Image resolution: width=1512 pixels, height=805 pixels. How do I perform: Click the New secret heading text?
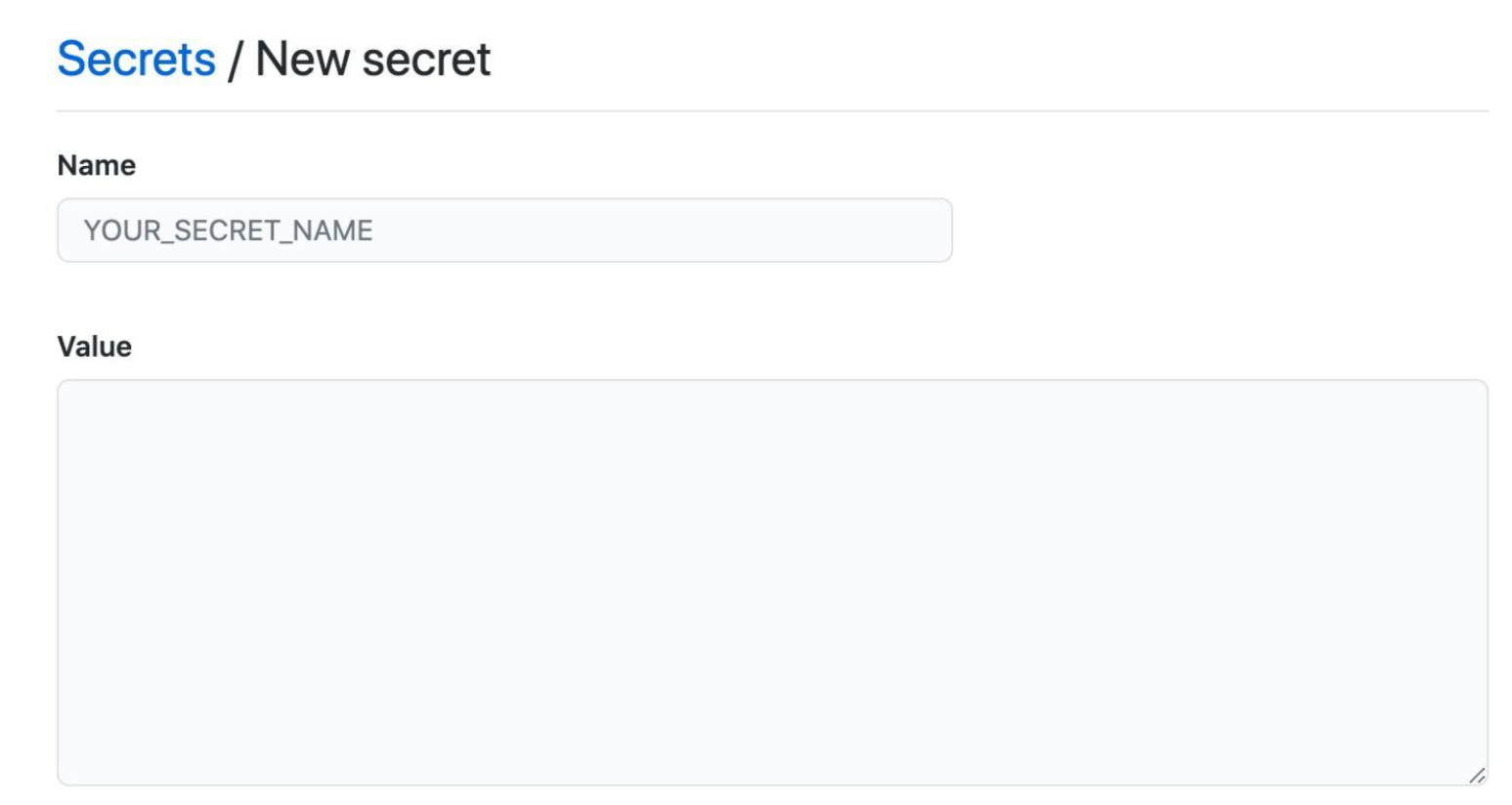click(x=372, y=59)
